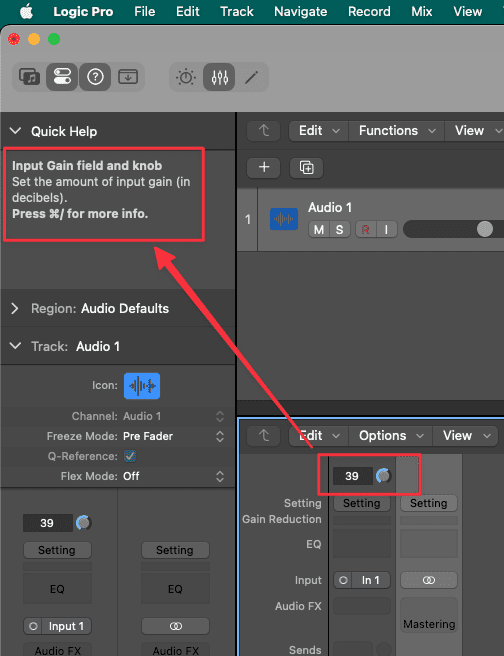Click mixer Audio 1 strip Setting button
Viewport: 504px width, 656px height.
click(362, 503)
